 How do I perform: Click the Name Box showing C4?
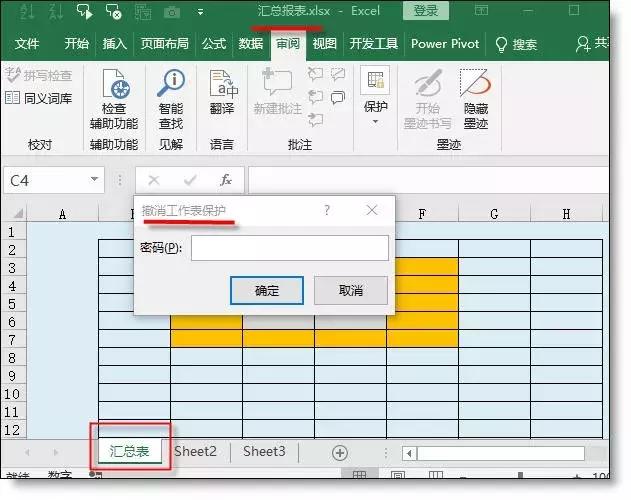tap(47, 180)
